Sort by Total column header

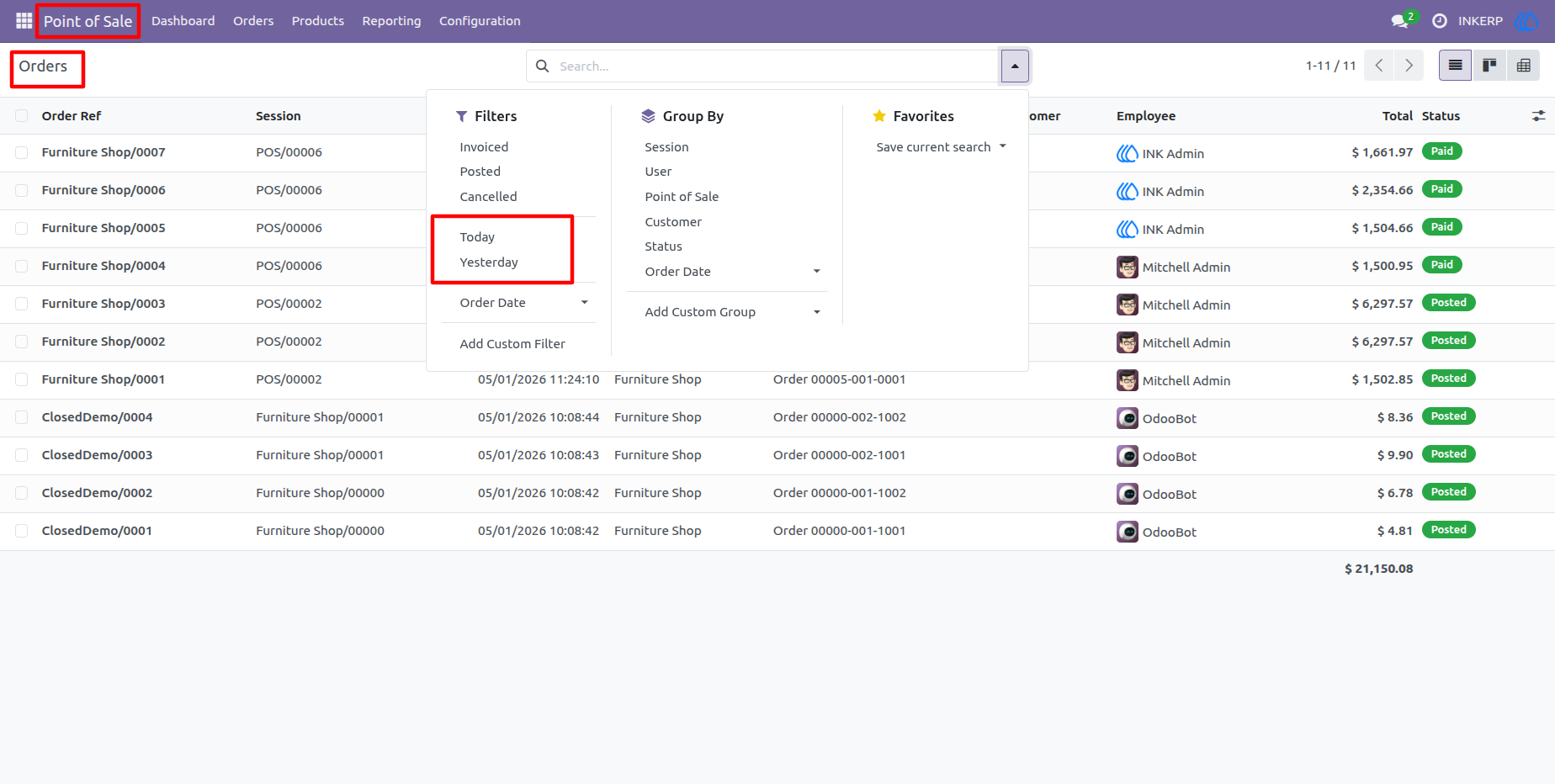(1397, 116)
